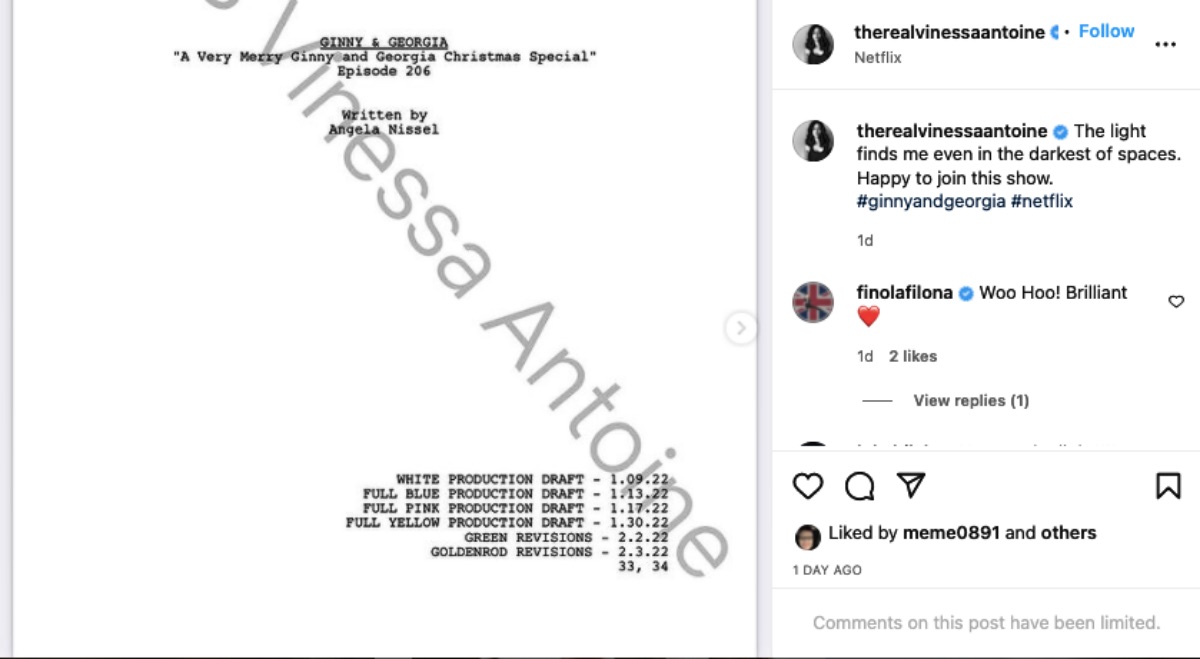
Task: Follow therealvinessaantoine
Action: (x=1106, y=31)
